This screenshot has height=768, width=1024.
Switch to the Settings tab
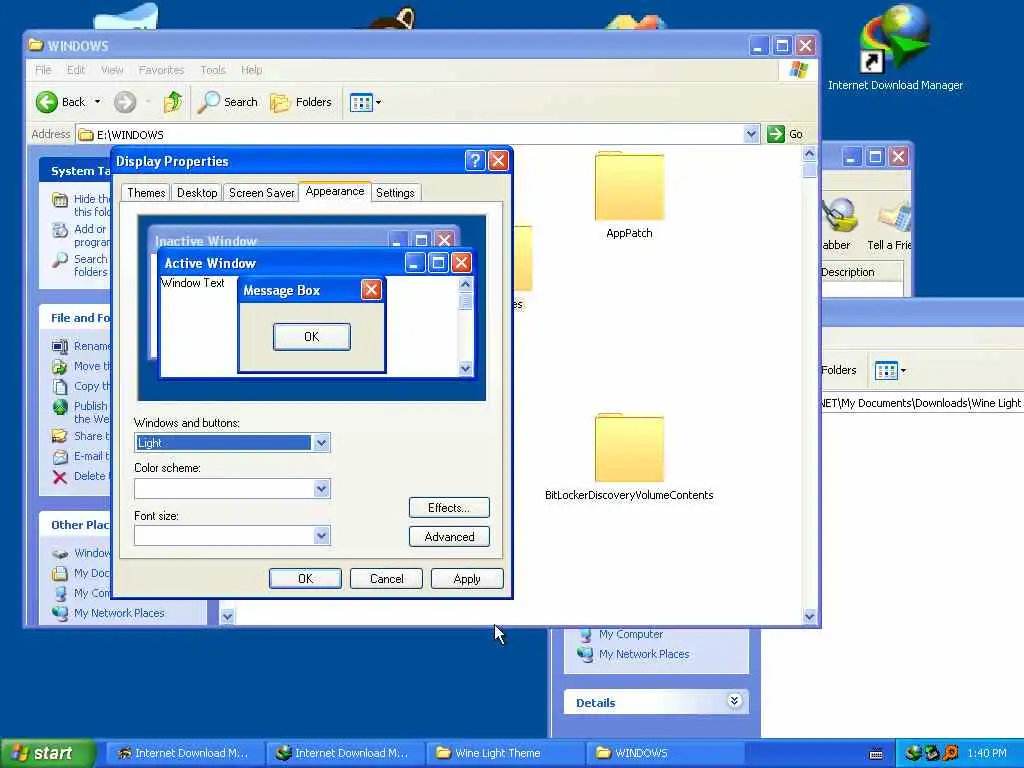click(x=395, y=193)
